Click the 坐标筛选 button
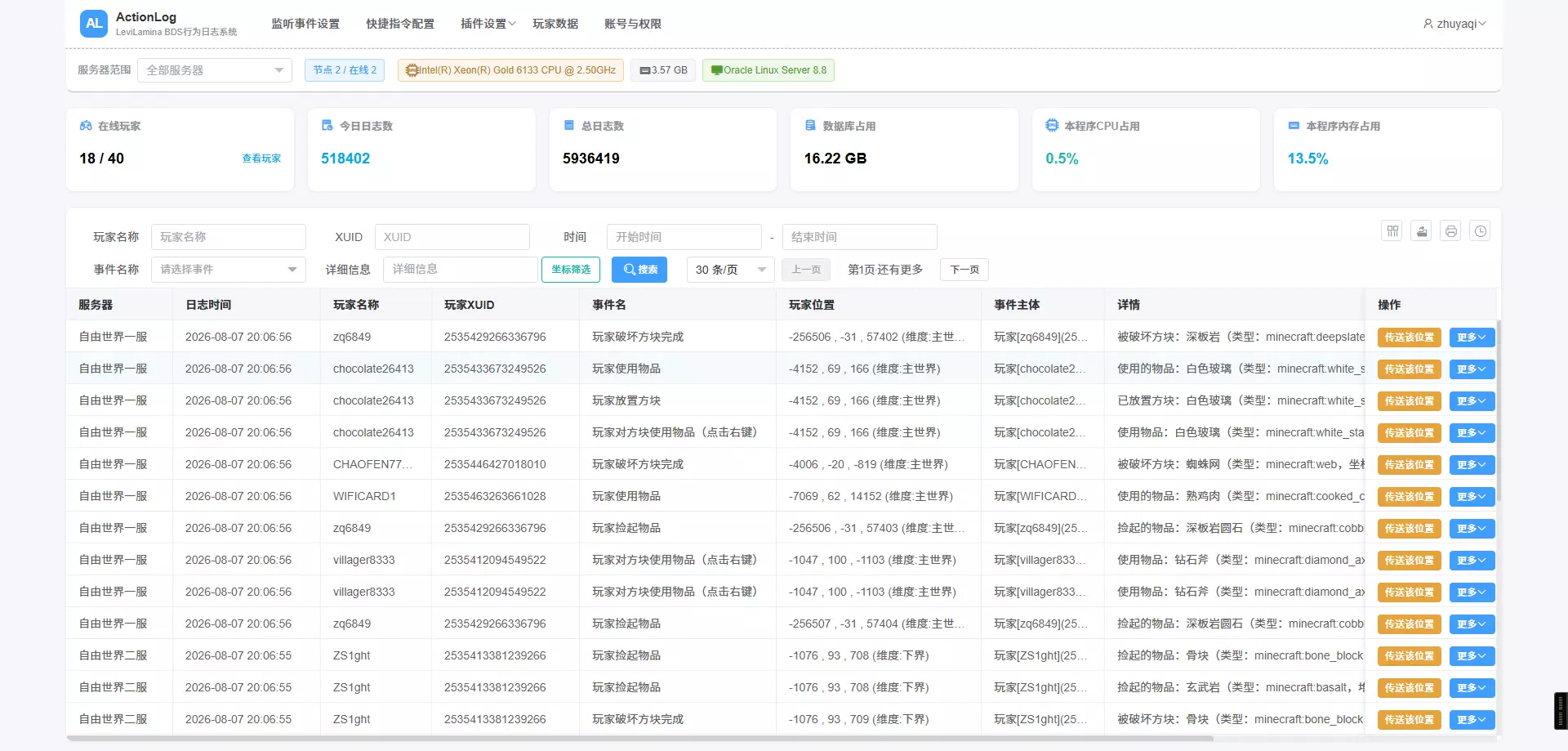1568x751 pixels. click(571, 270)
